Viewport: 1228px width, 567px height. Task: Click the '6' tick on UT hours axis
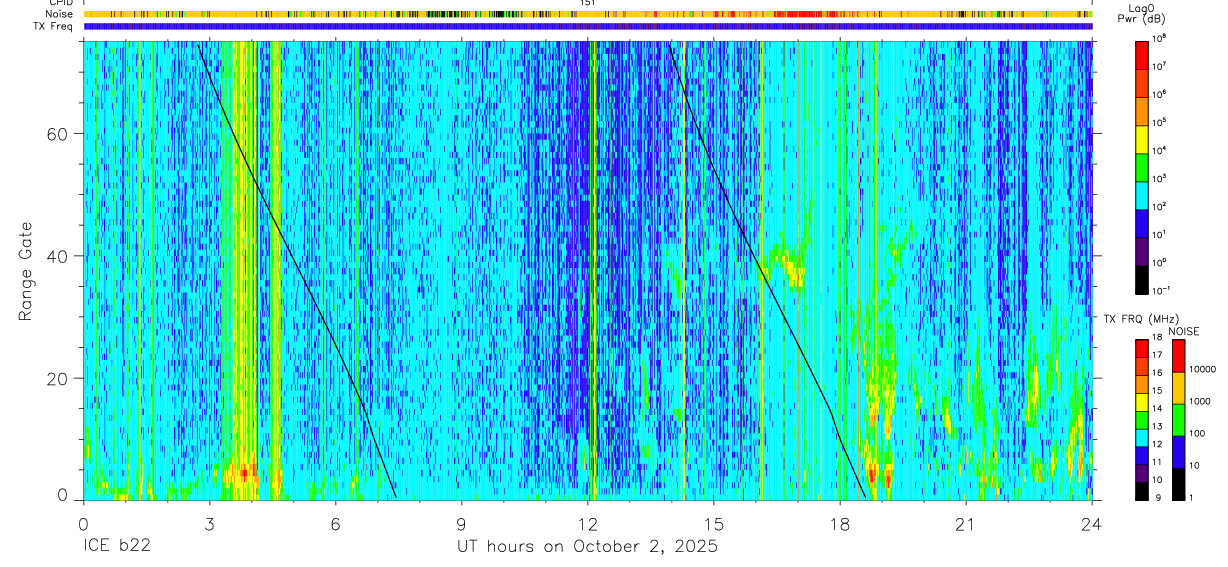tap(335, 523)
